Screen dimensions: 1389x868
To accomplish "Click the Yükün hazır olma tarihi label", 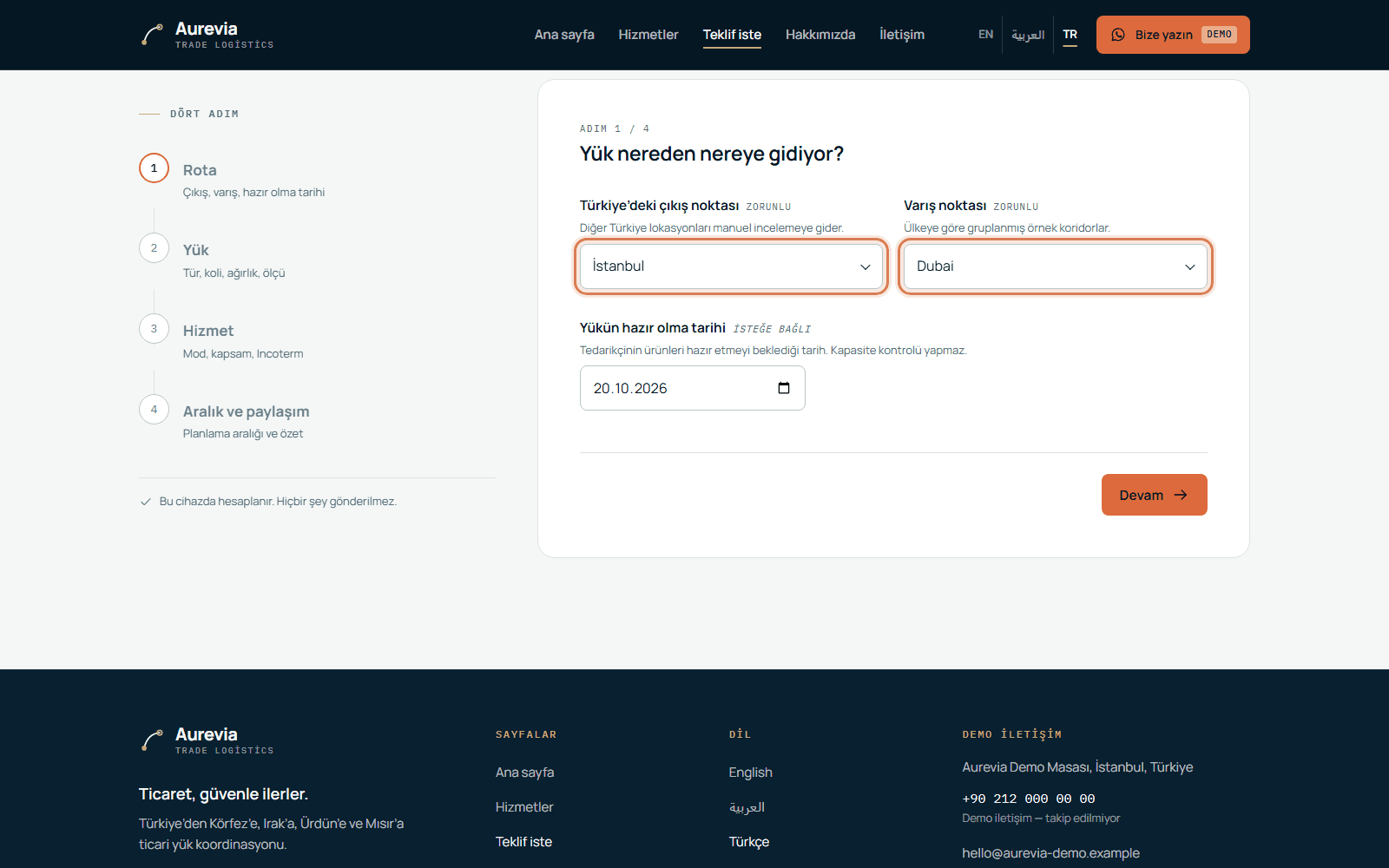I will (x=653, y=328).
